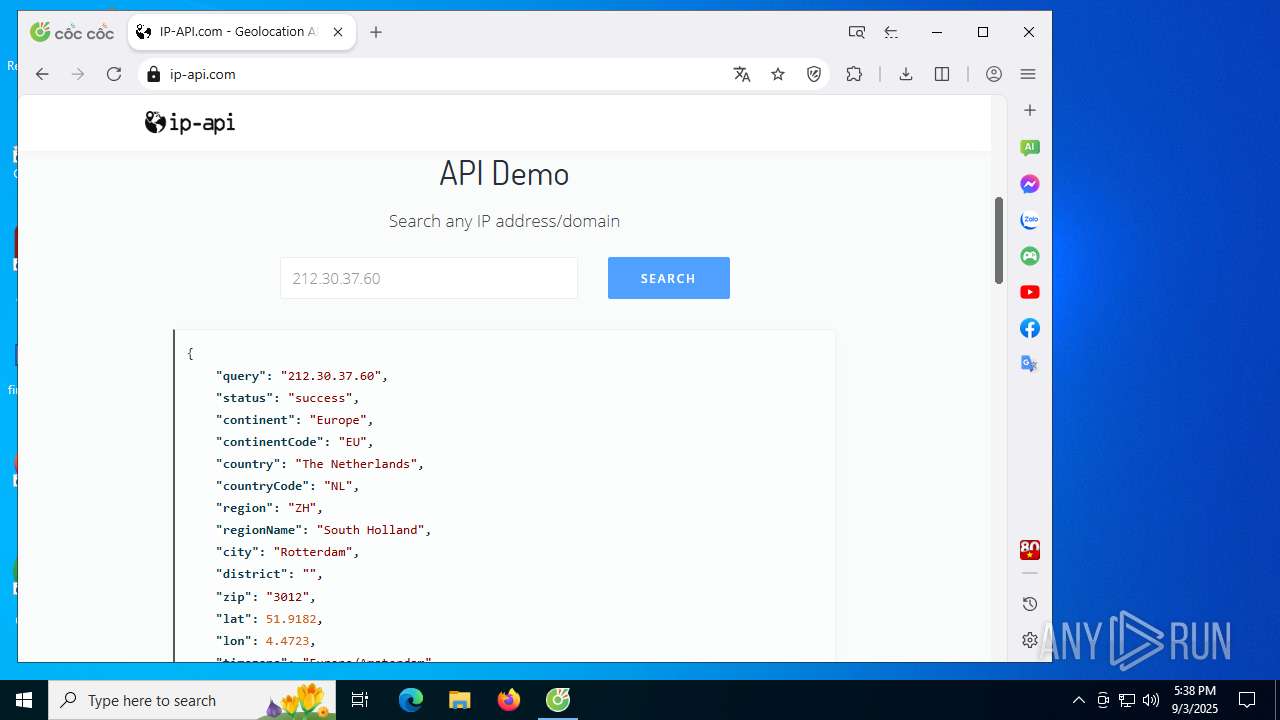1280x720 pixels.
Task: Launch Firefox from the taskbar
Action: pyautogui.click(x=509, y=700)
